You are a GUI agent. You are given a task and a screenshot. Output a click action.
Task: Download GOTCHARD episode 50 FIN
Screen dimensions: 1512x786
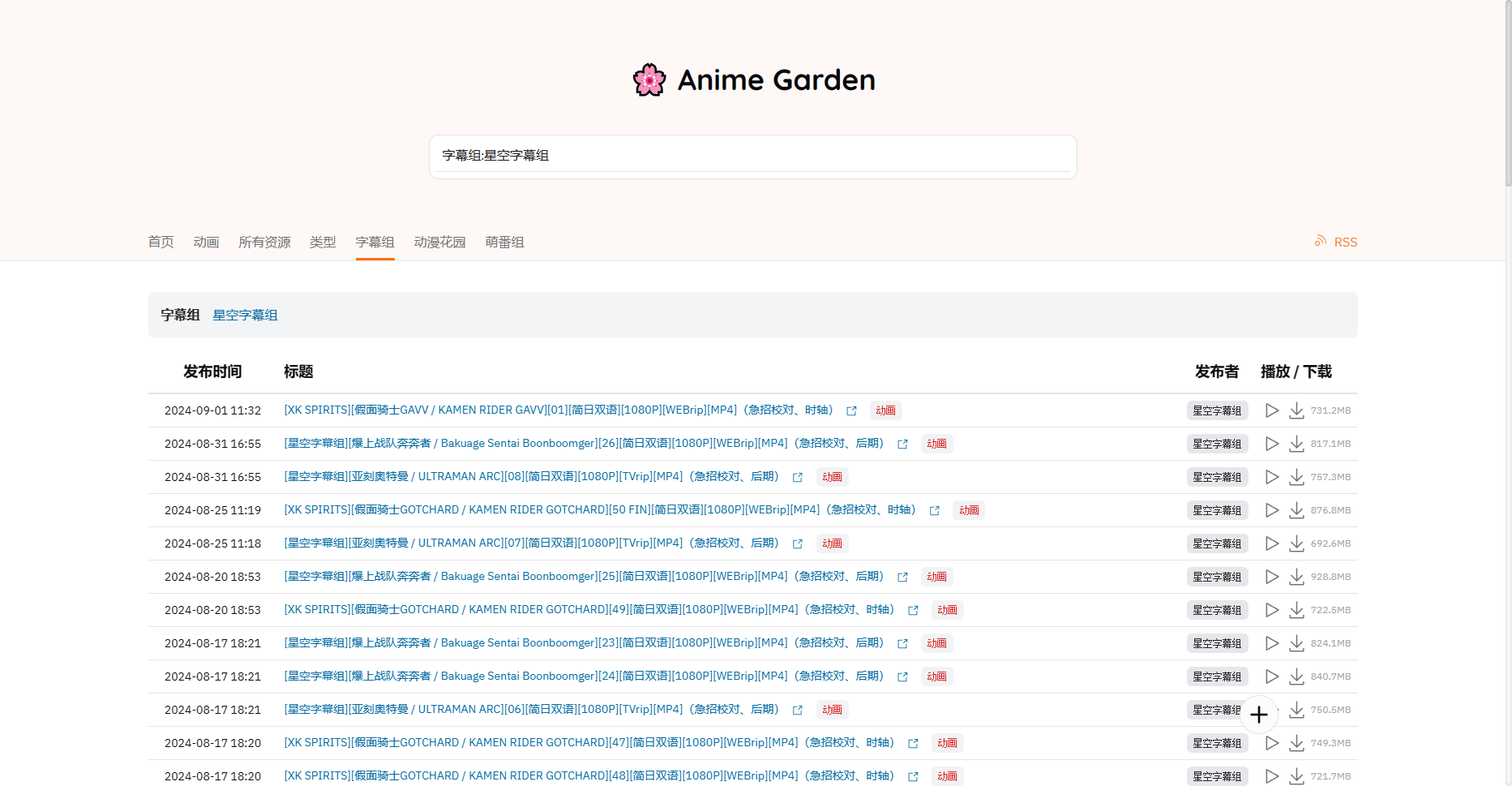[1297, 510]
